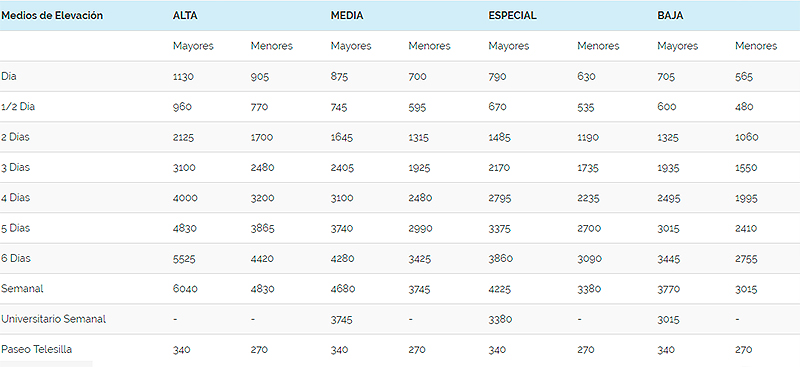Click the Paseo Telesilla row label

coord(36,349)
